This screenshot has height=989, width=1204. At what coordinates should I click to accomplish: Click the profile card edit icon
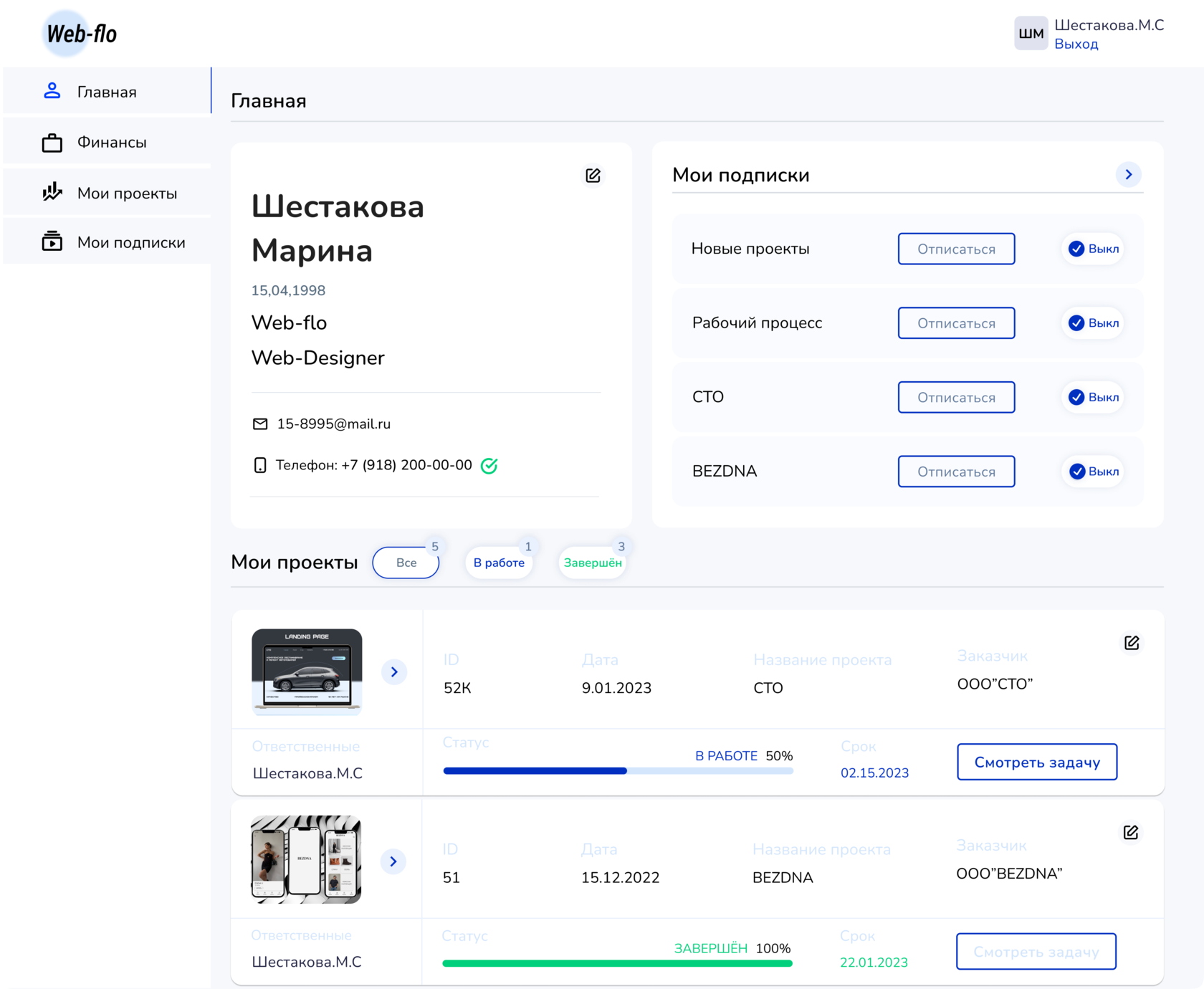click(593, 176)
